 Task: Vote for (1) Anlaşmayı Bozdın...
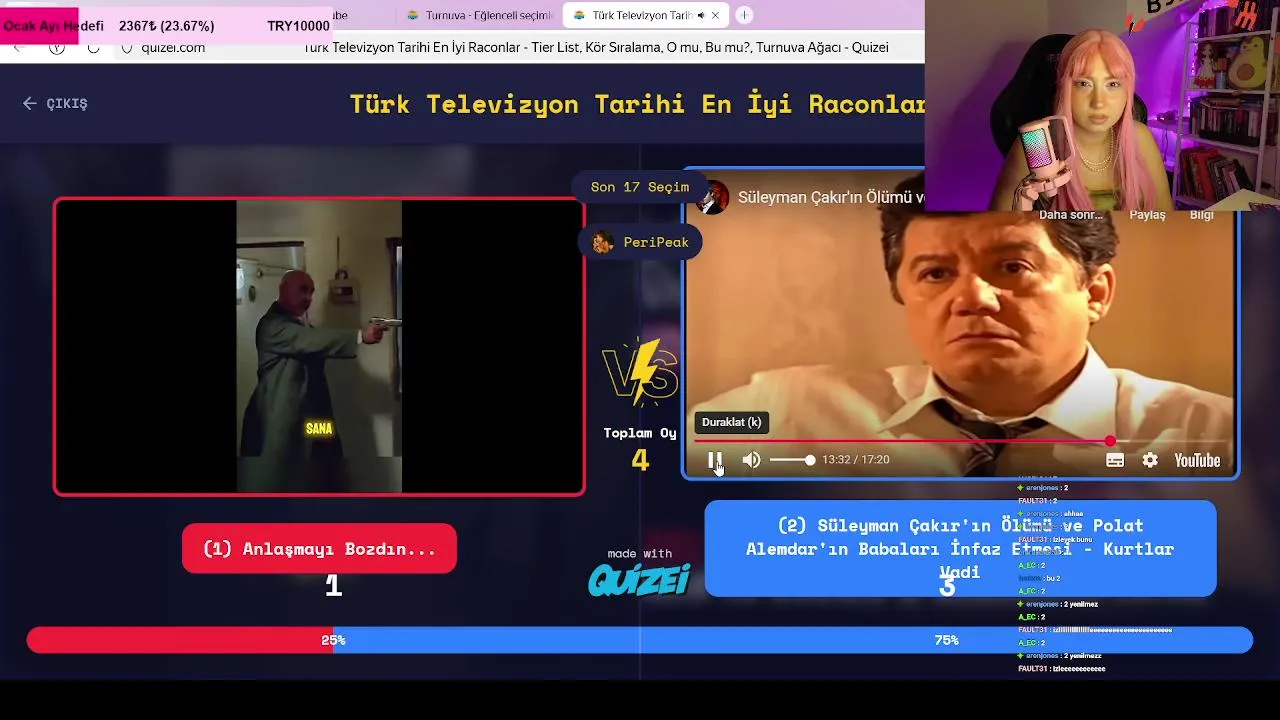point(319,549)
